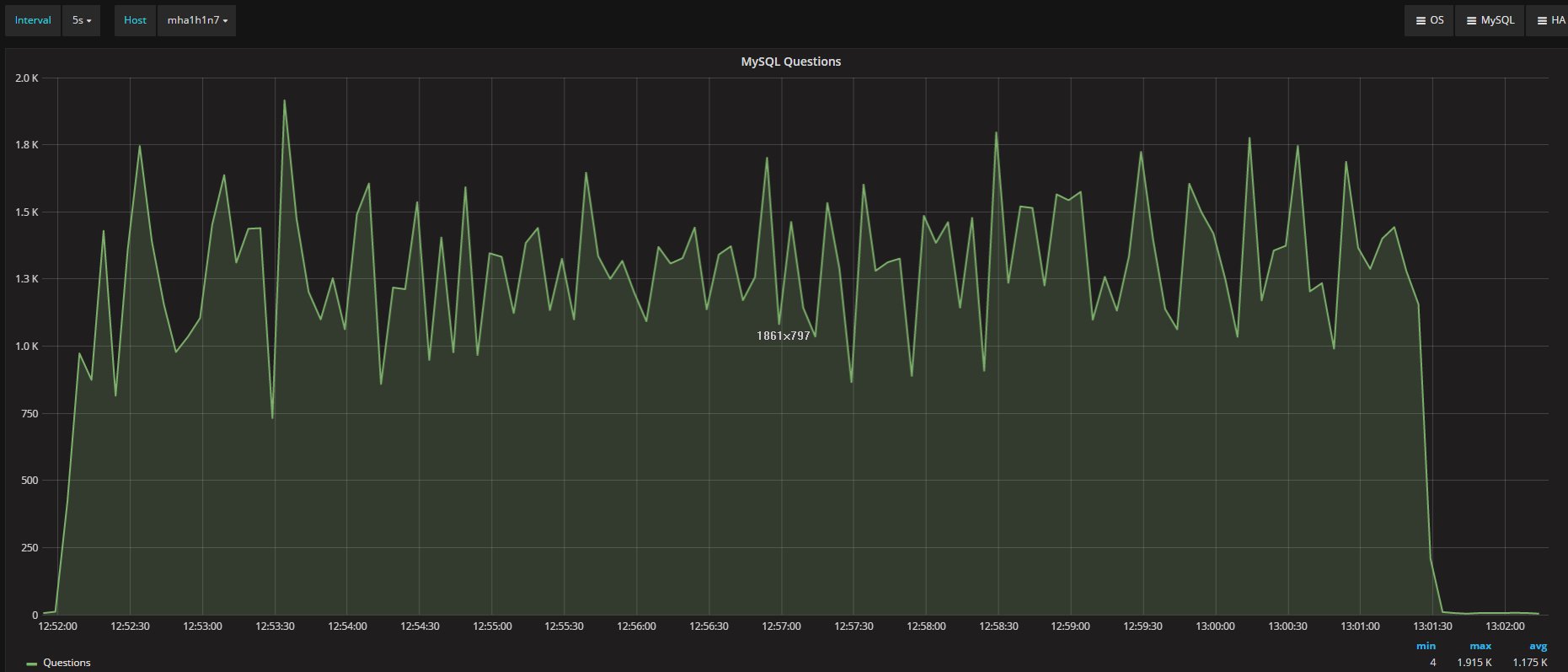Click the Host variable label
Image resolution: width=1568 pixels, height=672 pixels.
[135, 20]
